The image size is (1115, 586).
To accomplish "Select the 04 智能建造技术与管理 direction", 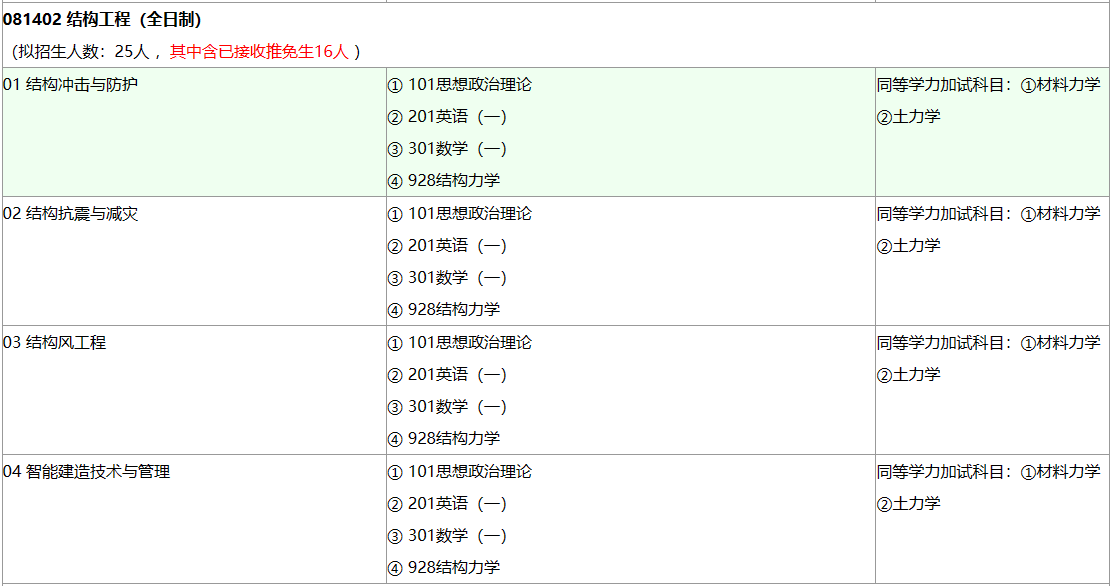I will click(x=87, y=472).
